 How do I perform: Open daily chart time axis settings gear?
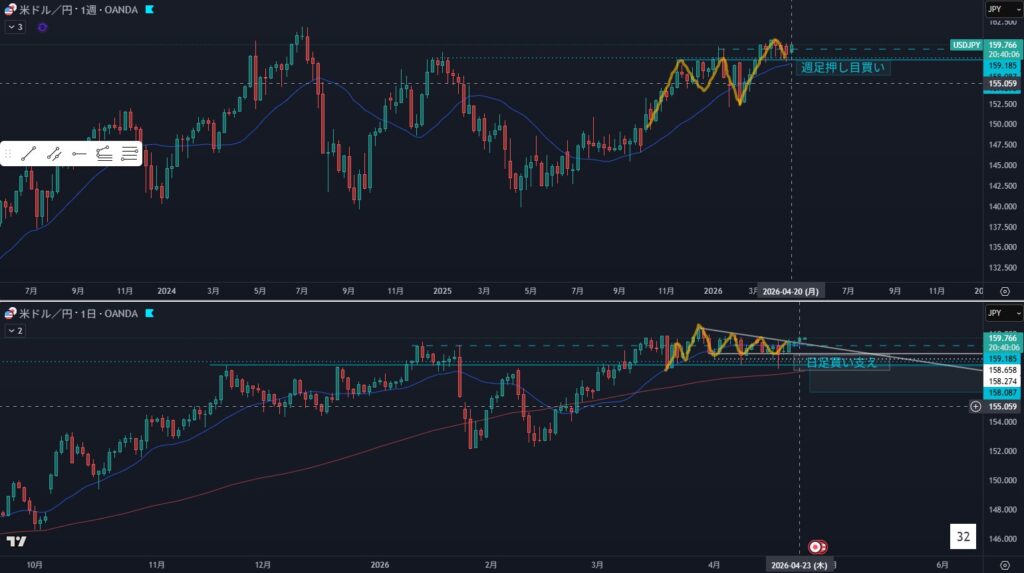(x=1004, y=564)
